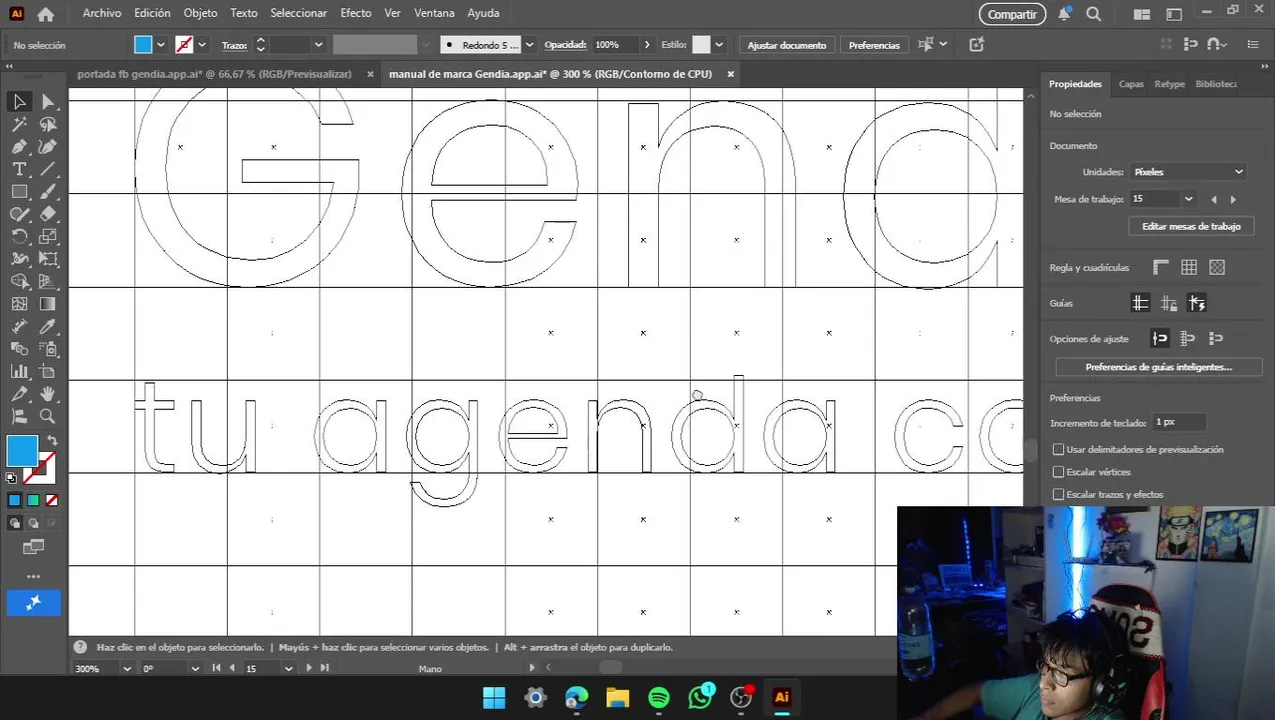1275x720 pixels.
Task: Select the Zoom tool magnifier
Action: (48, 417)
